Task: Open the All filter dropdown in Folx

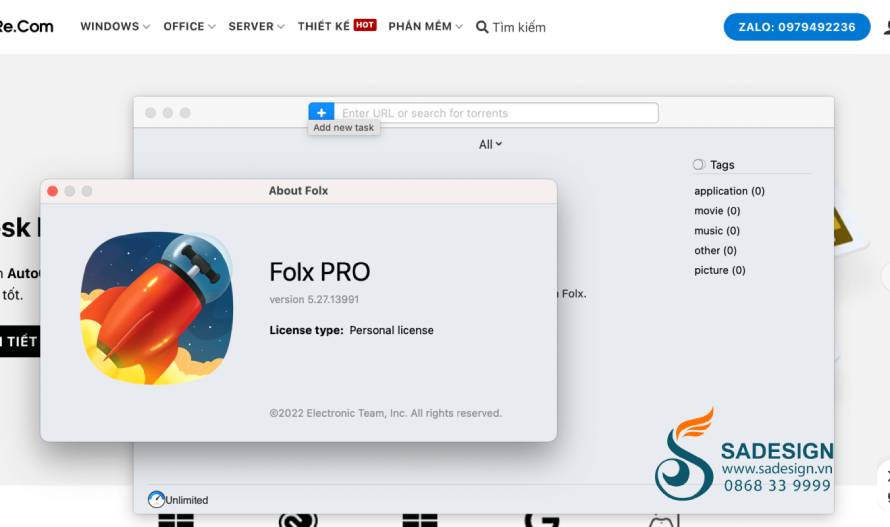Action: [x=490, y=144]
